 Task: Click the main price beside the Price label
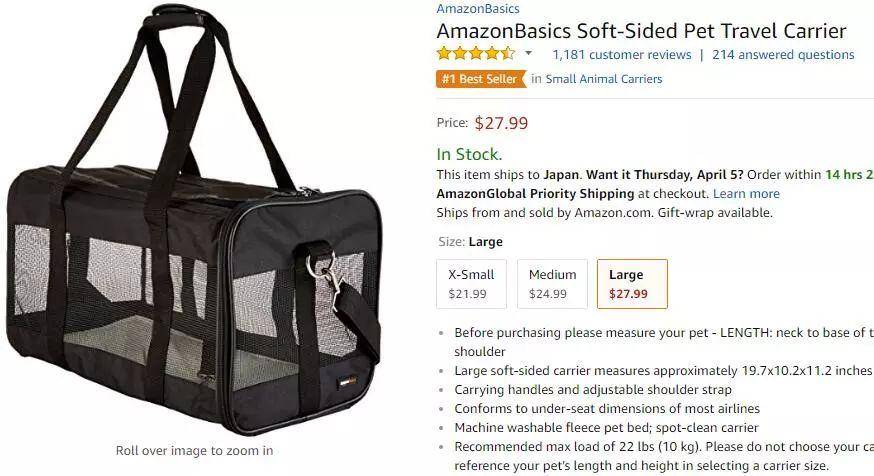tap(501, 123)
